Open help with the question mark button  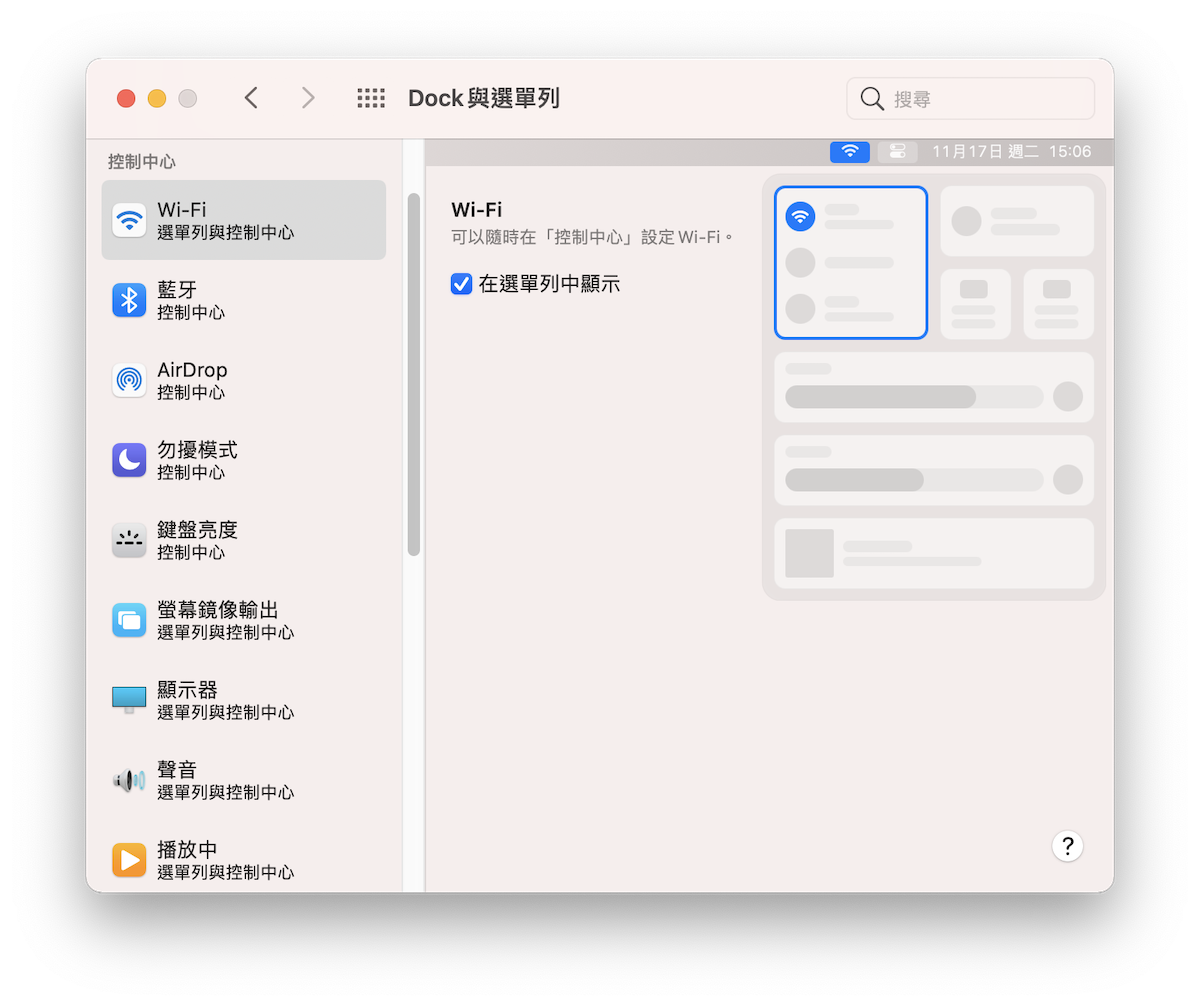(x=1068, y=847)
